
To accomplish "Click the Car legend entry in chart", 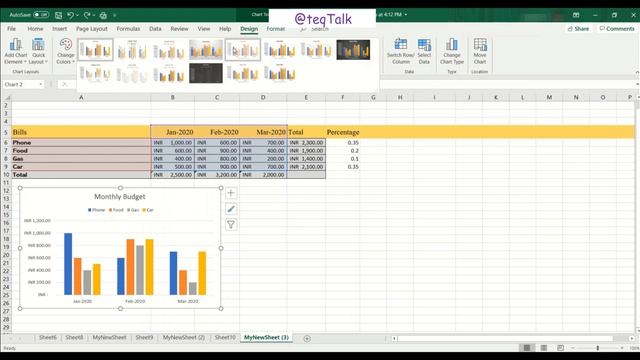I will click(x=148, y=210).
